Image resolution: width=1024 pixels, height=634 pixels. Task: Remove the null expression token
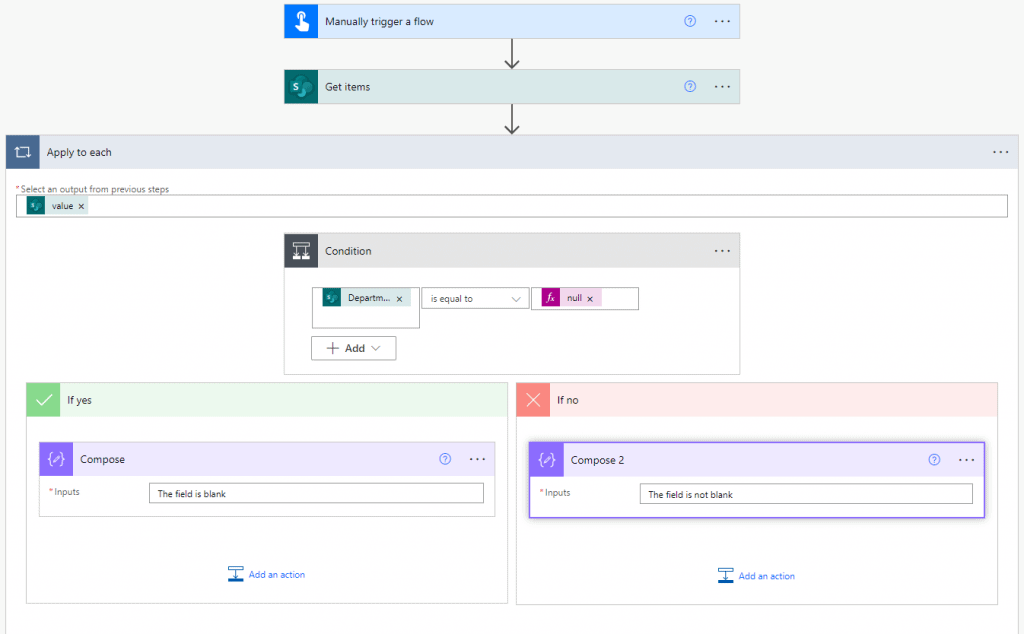point(590,298)
